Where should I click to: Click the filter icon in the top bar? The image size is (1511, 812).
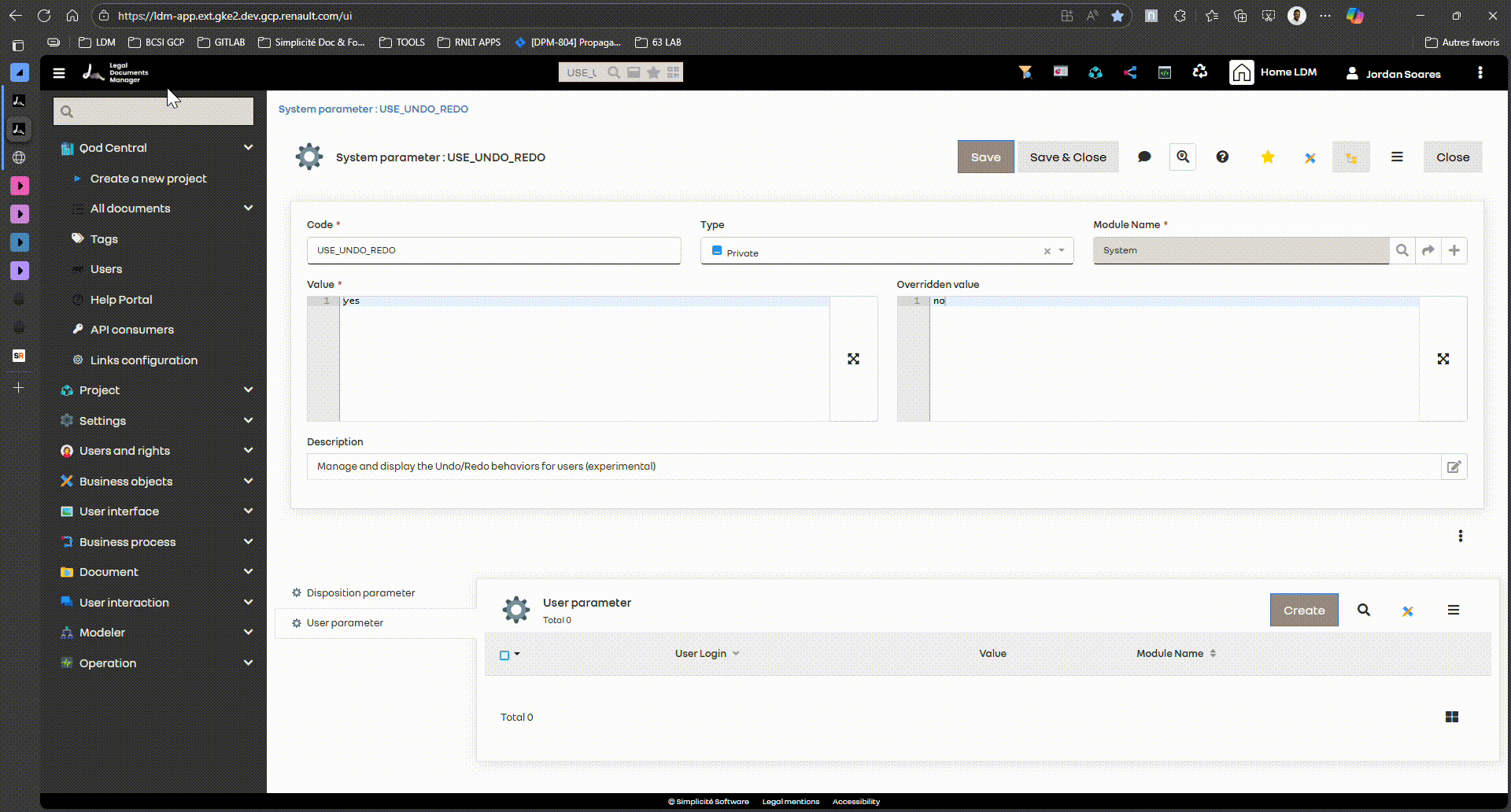[1025, 72]
